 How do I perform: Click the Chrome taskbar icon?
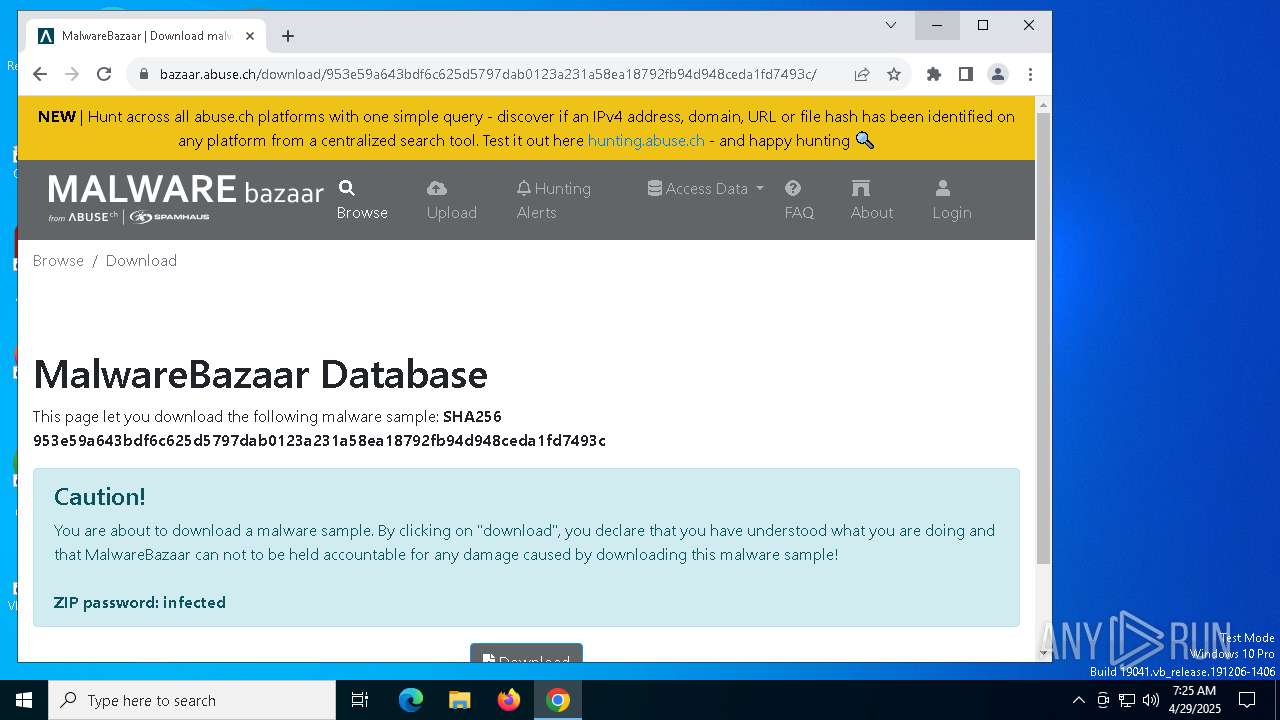558,700
